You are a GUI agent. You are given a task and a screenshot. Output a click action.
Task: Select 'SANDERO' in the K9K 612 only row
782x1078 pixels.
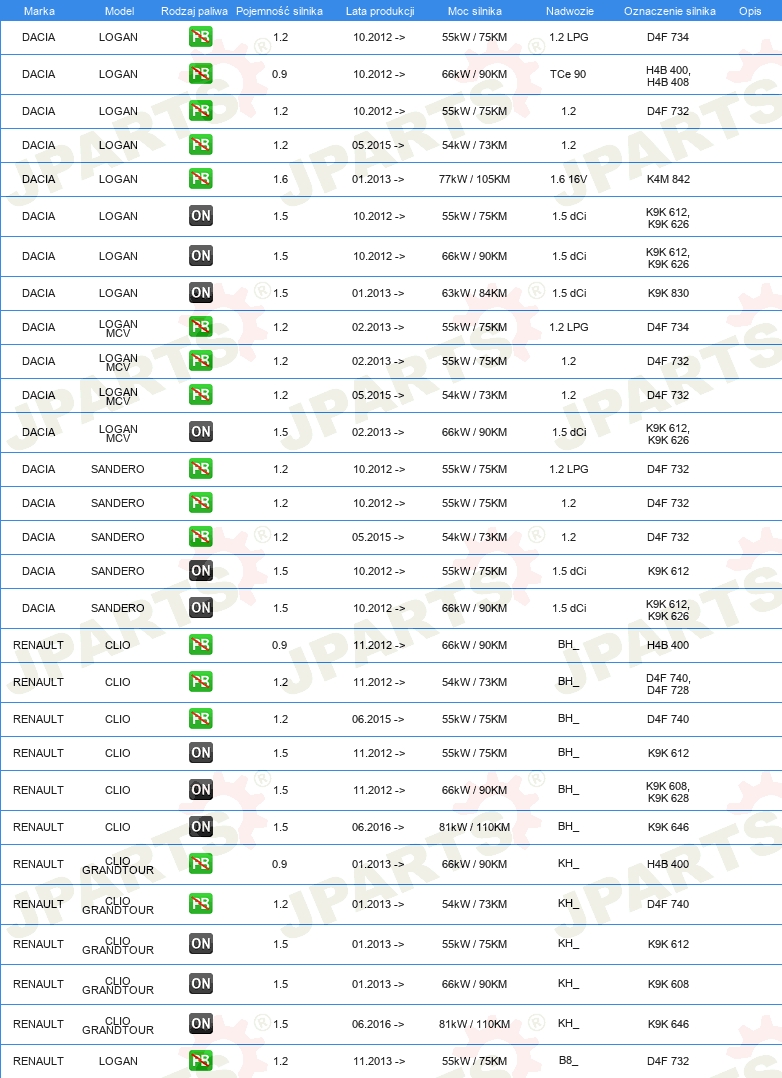click(118, 571)
